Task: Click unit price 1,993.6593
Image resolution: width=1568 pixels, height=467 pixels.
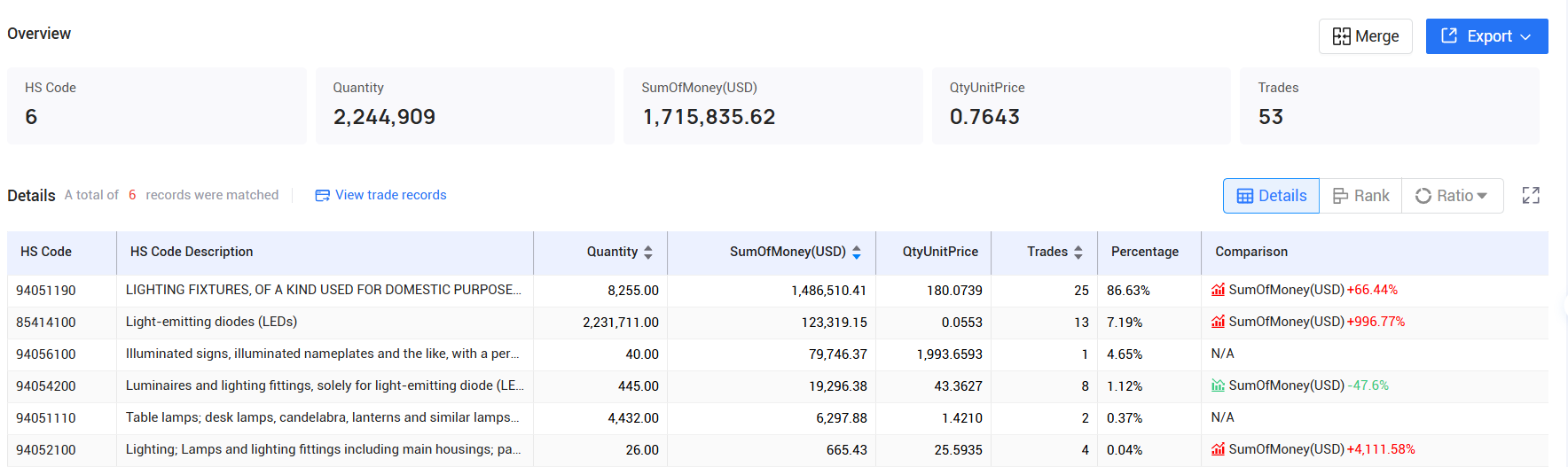Action: point(950,354)
